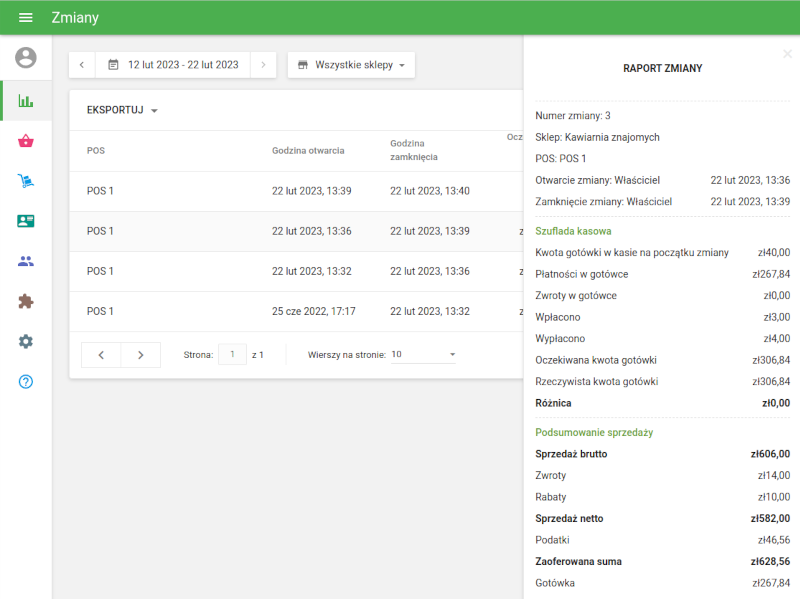The image size is (800, 599).
Task: Open the hamburger navigation menu
Action: 26,18
